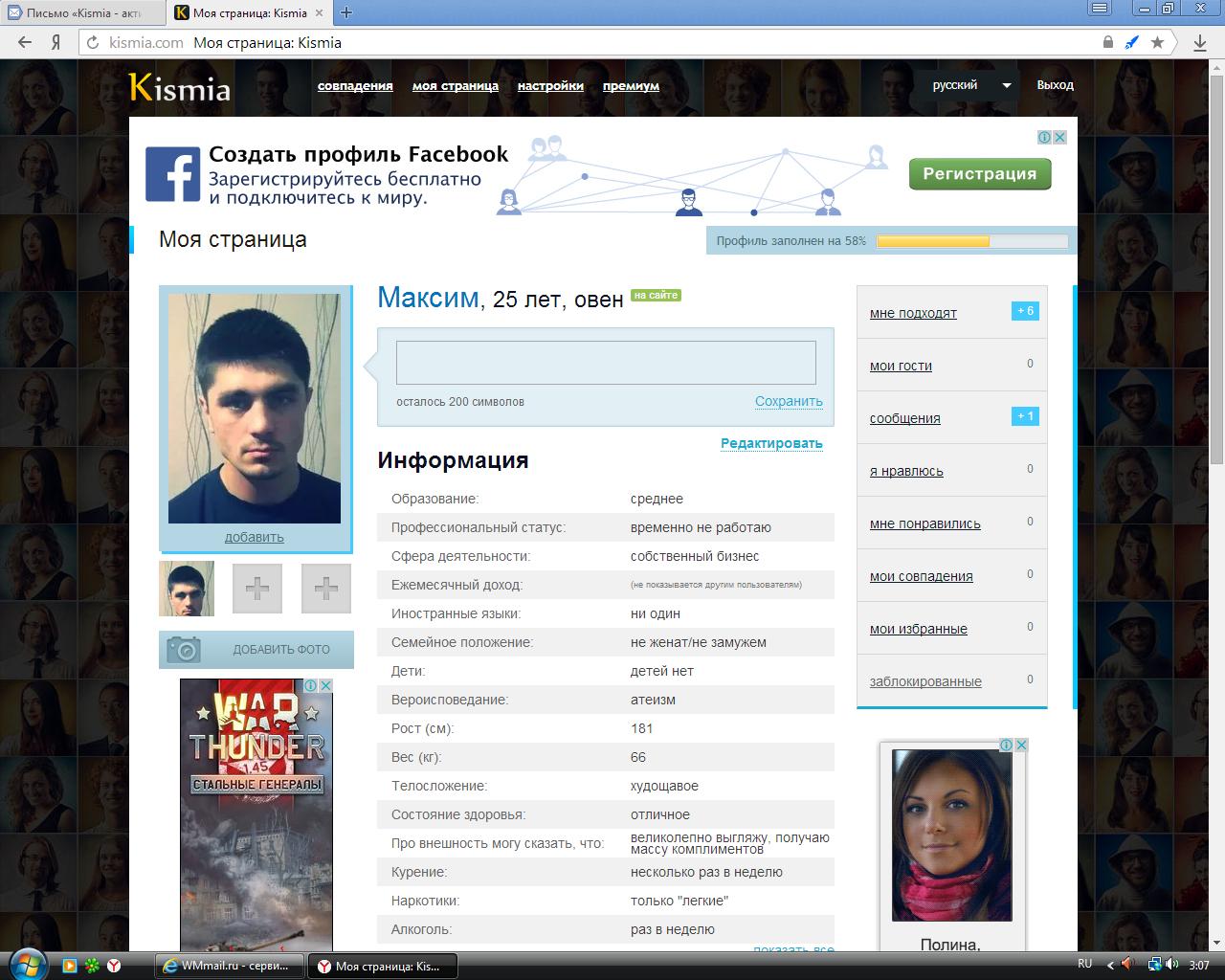Click 'Сохранить' to save the status
1225x980 pixels.
[789, 402]
